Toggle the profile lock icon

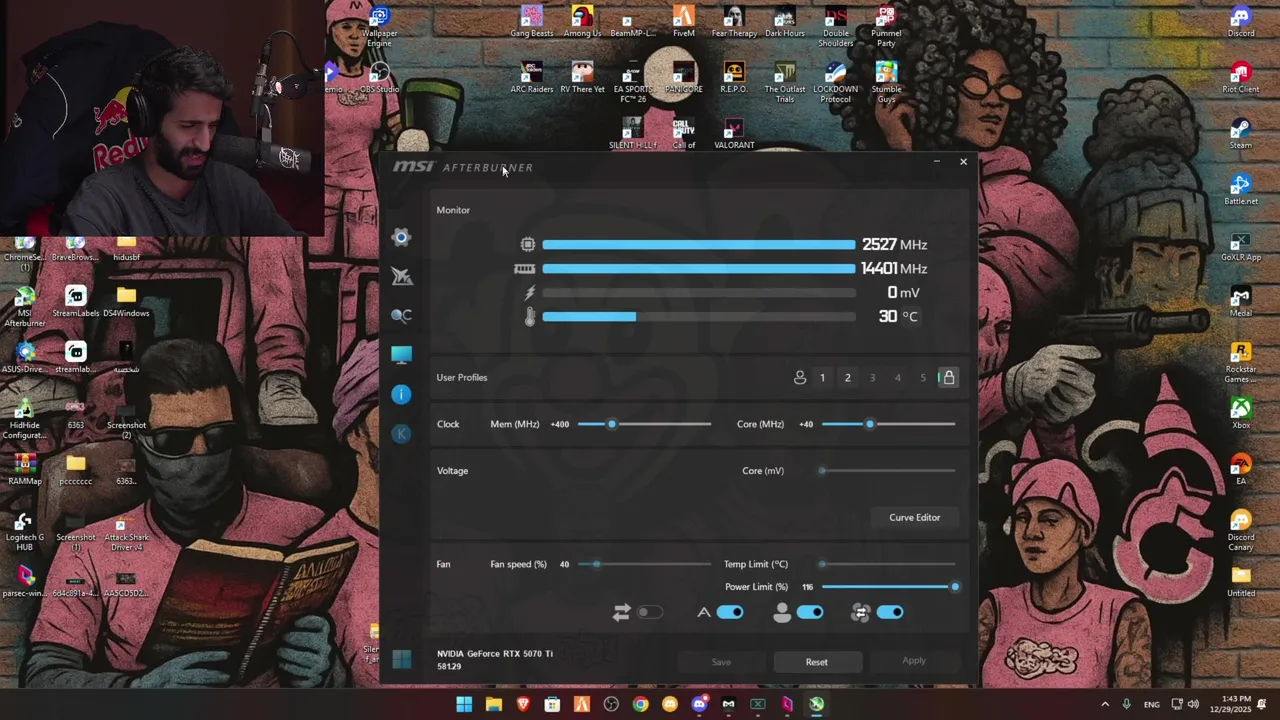pos(948,377)
